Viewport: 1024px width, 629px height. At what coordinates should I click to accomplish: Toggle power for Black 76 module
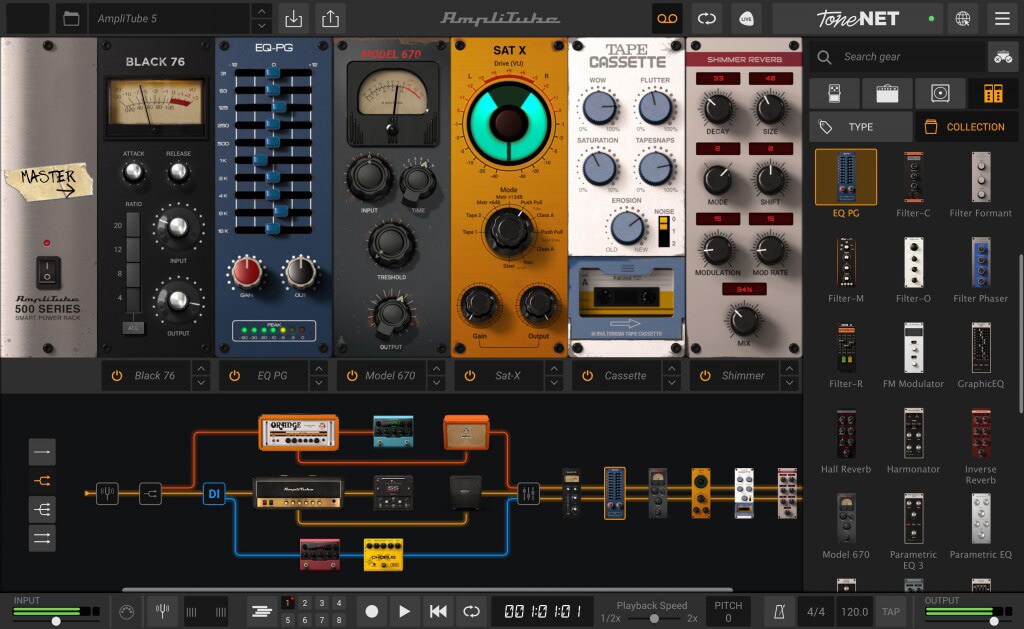point(117,376)
